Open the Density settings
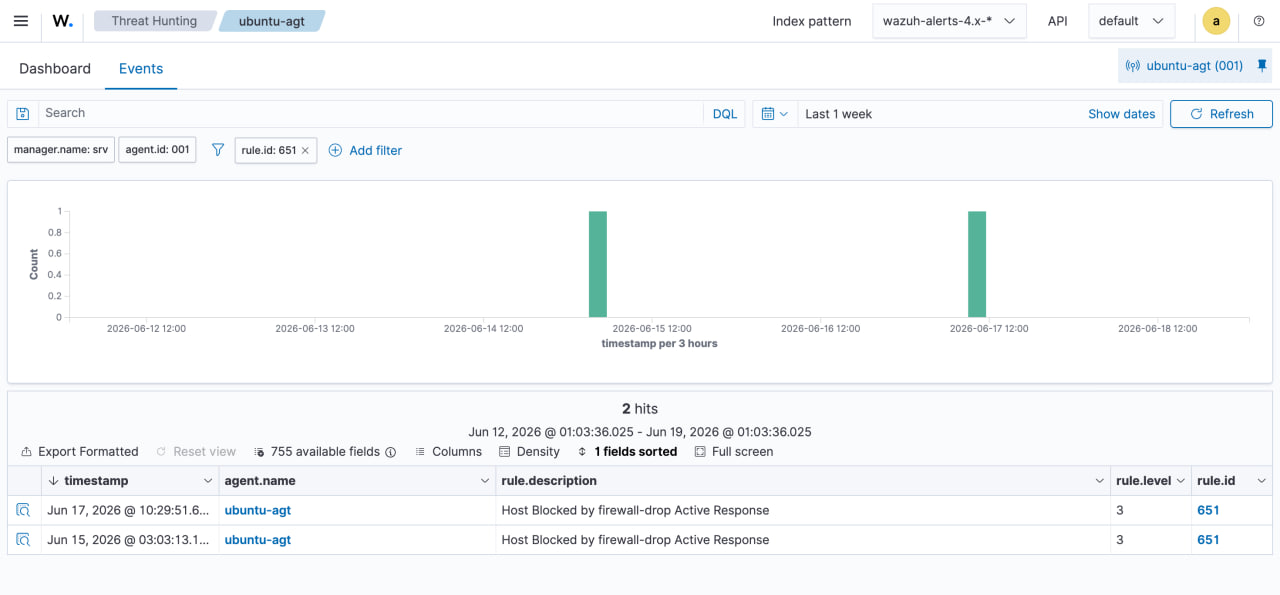The width and height of the screenshot is (1280, 595). (529, 452)
